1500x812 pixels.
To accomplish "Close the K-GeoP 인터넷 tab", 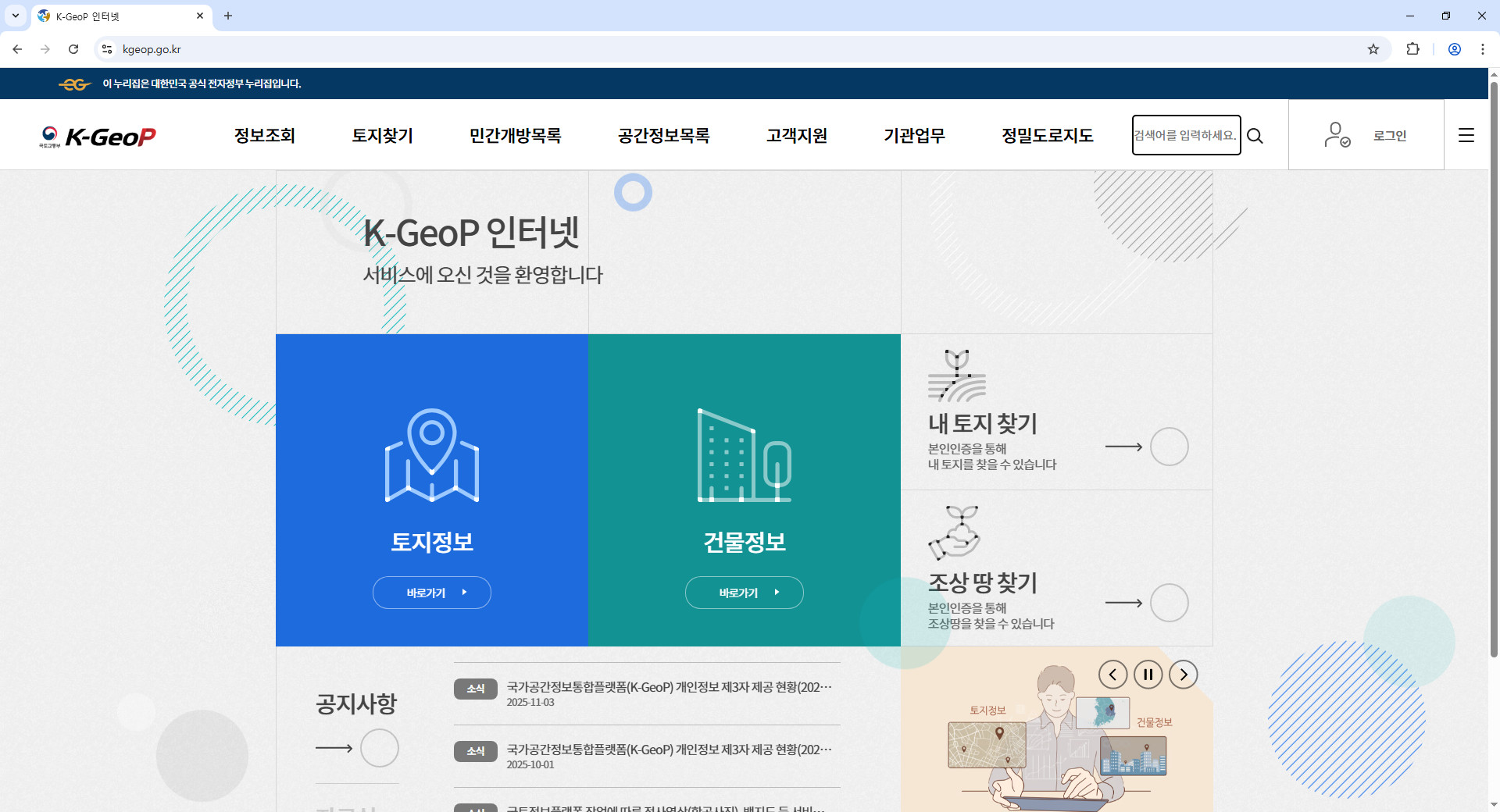I will click(x=200, y=16).
